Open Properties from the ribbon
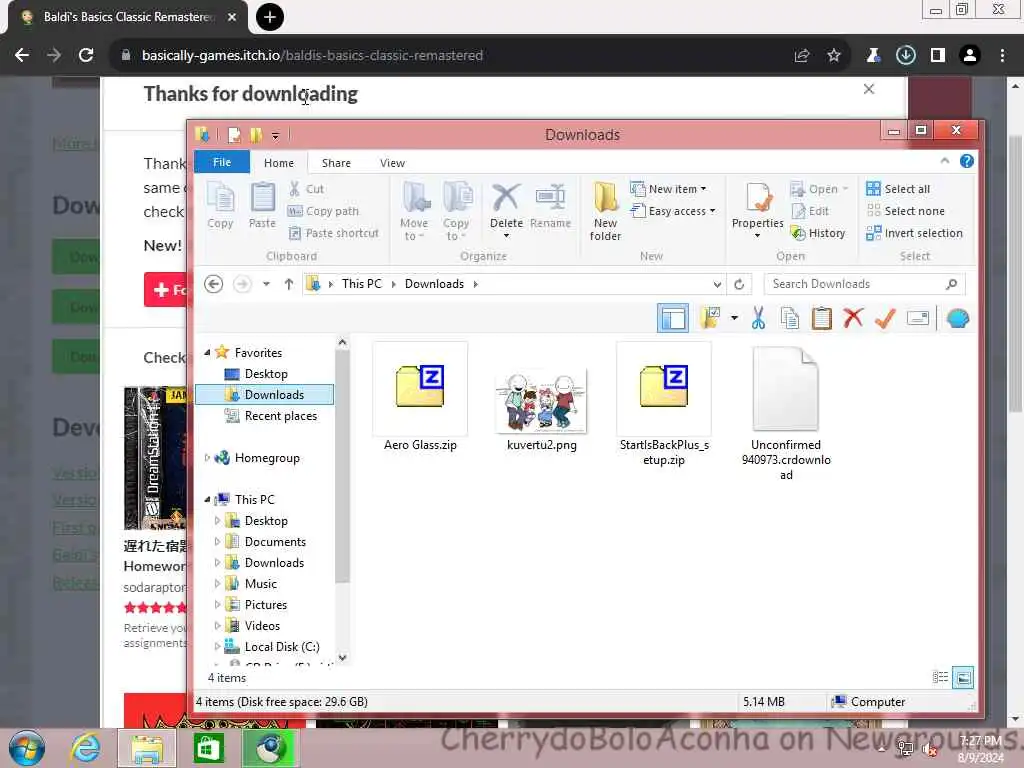The width and height of the screenshot is (1024, 768). (x=758, y=210)
